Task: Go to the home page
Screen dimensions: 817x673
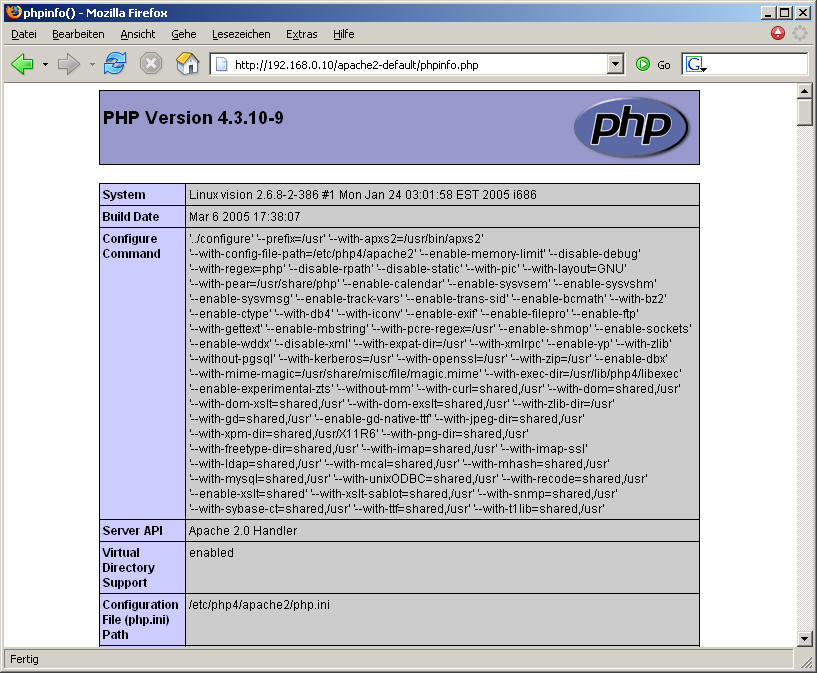Action: [x=187, y=64]
